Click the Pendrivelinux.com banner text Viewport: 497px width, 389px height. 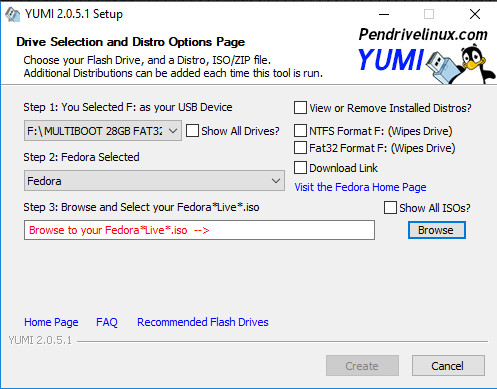coord(423,34)
